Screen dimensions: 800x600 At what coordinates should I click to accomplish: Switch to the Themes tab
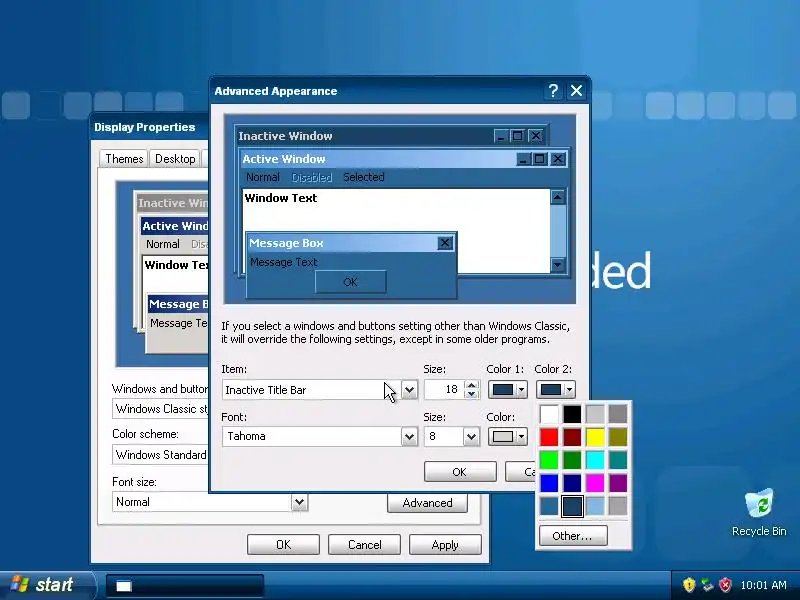[124, 159]
